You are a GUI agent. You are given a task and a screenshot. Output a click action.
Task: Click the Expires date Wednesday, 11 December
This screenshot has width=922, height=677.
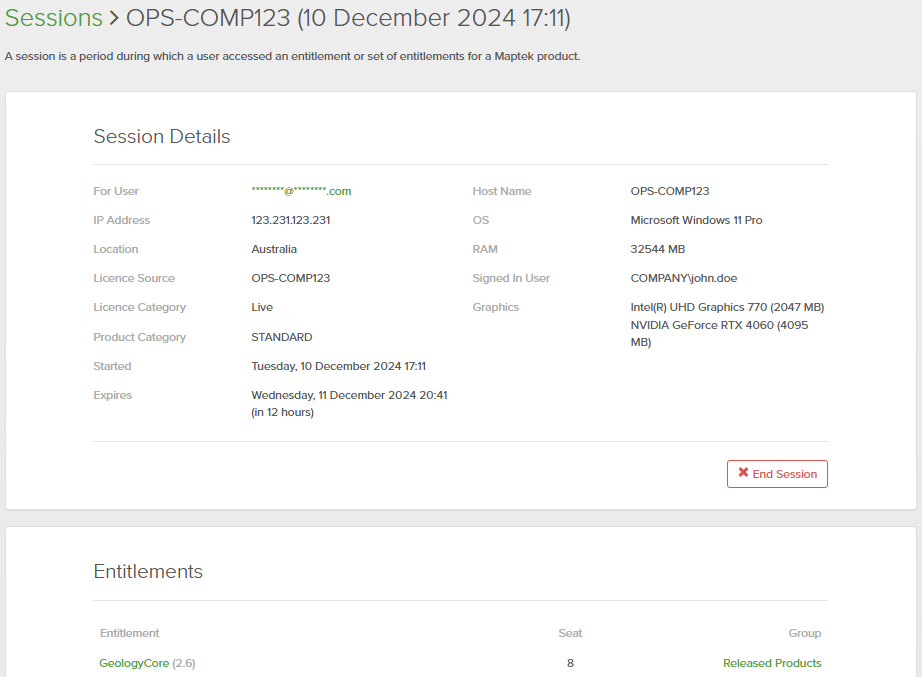click(x=349, y=395)
